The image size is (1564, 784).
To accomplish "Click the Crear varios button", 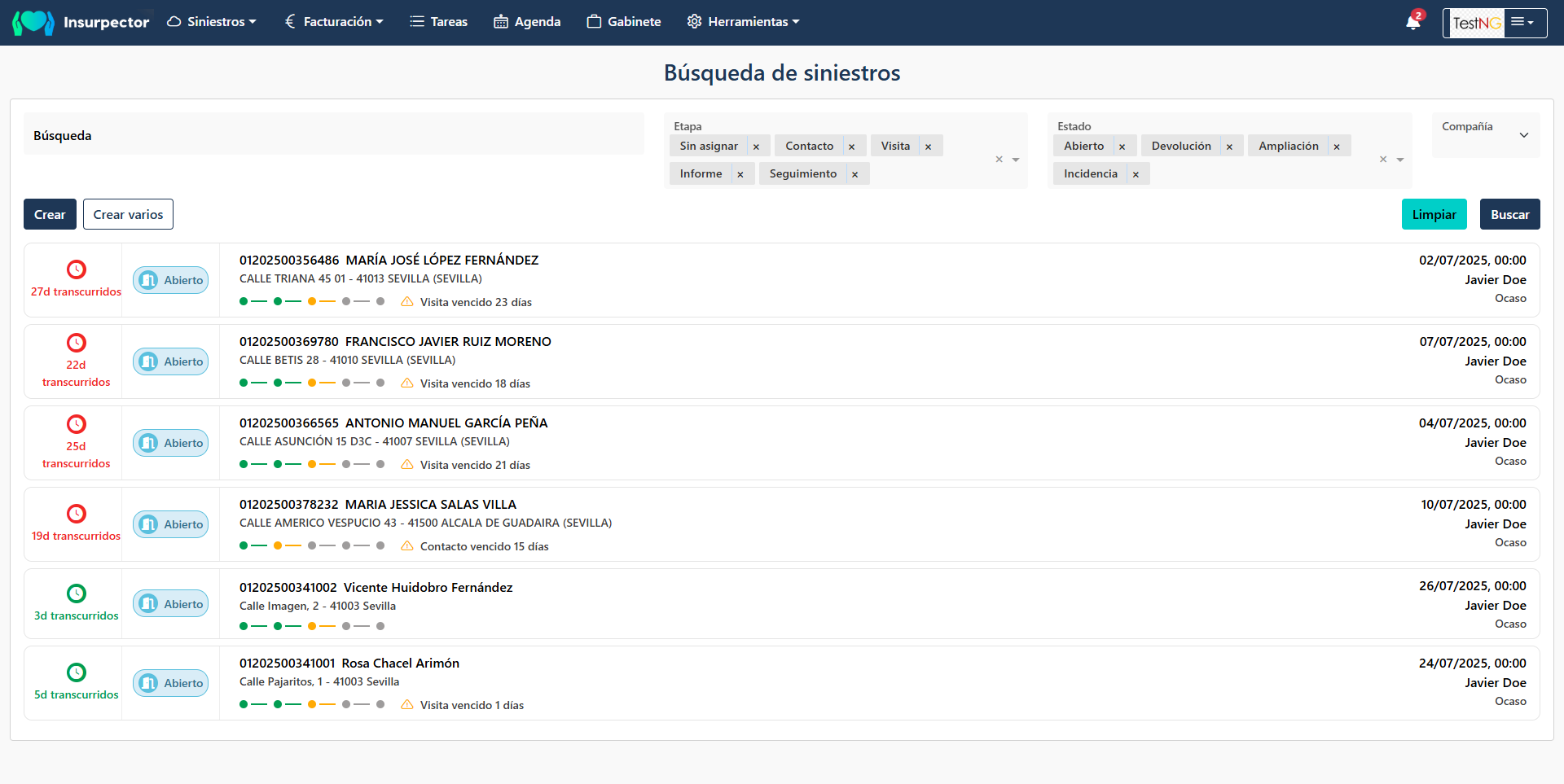I will 128,214.
